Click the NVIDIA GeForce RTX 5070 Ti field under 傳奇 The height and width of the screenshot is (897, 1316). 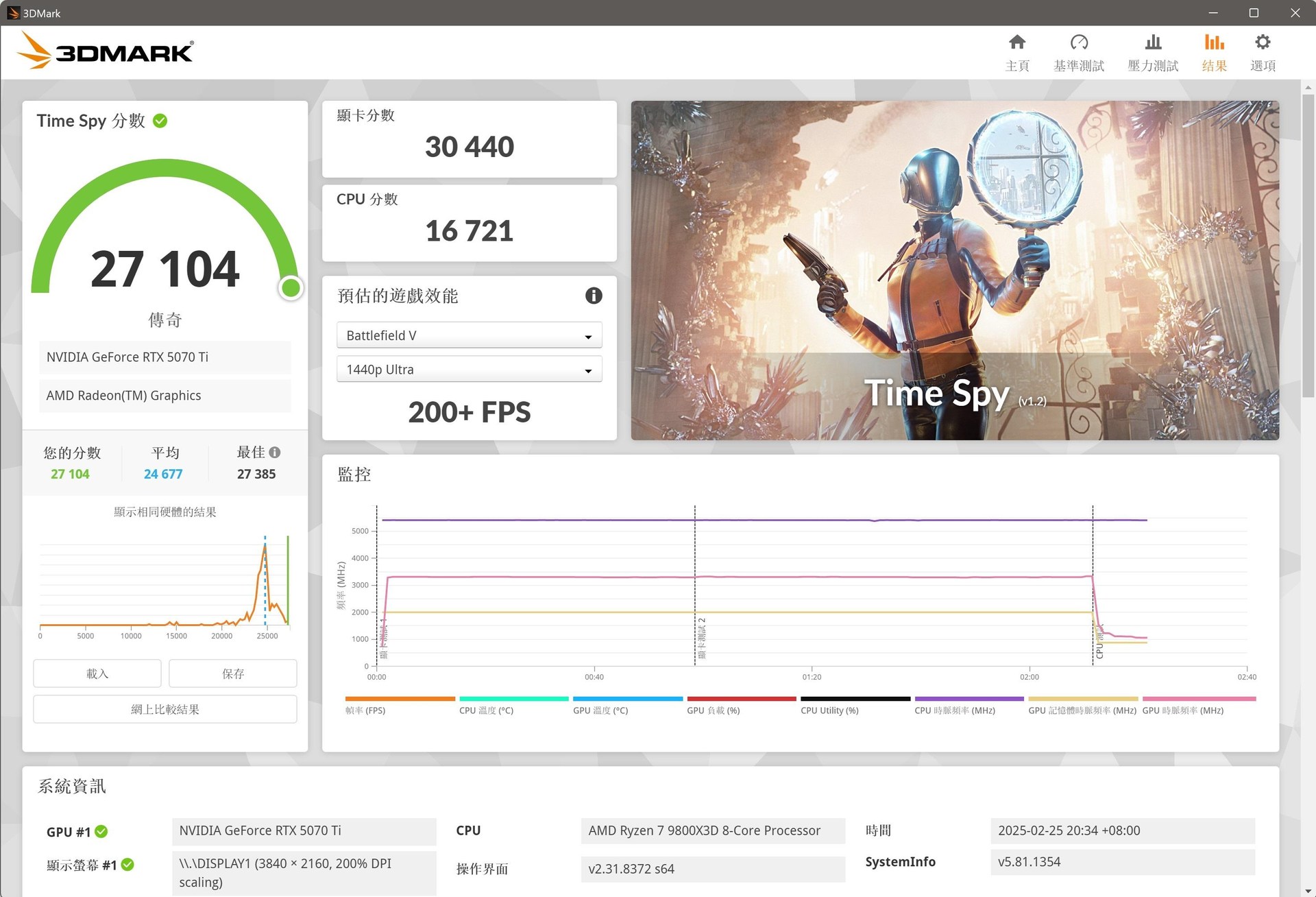click(165, 357)
